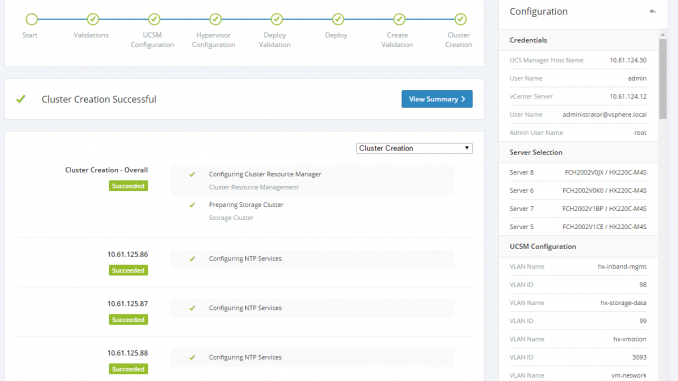Viewport: 678px width, 381px height.
Task: Click the node address 10.61.125.88
Action: (x=128, y=353)
